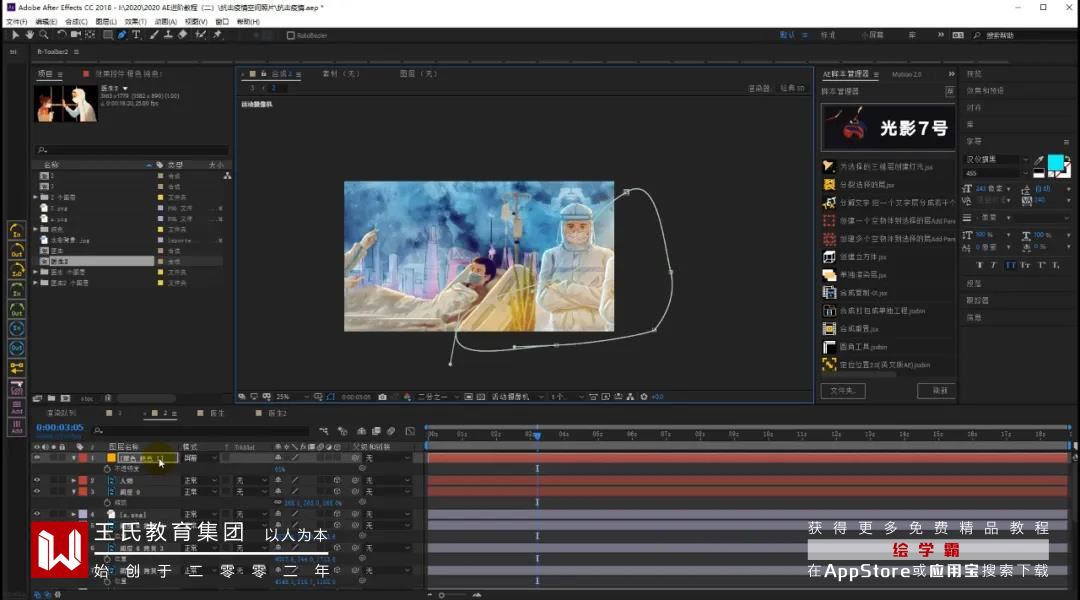This screenshot has height=600, width=1080.
Task: Open the 文件(F) menu
Action: pos(17,21)
